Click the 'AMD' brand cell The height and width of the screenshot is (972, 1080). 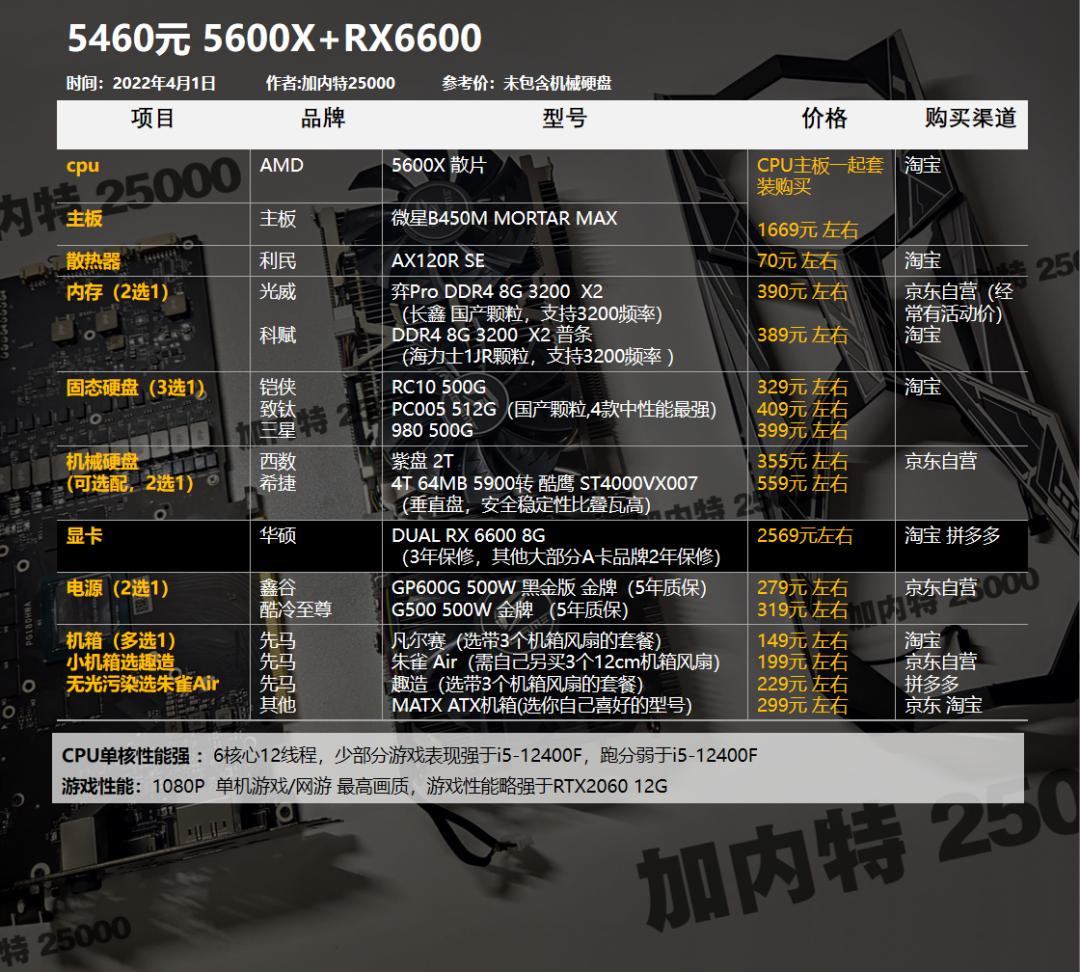pos(282,165)
